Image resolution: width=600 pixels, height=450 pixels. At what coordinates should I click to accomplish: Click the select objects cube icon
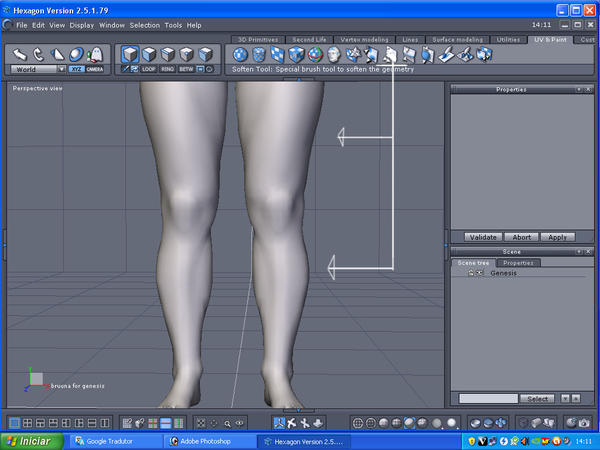click(x=130, y=54)
